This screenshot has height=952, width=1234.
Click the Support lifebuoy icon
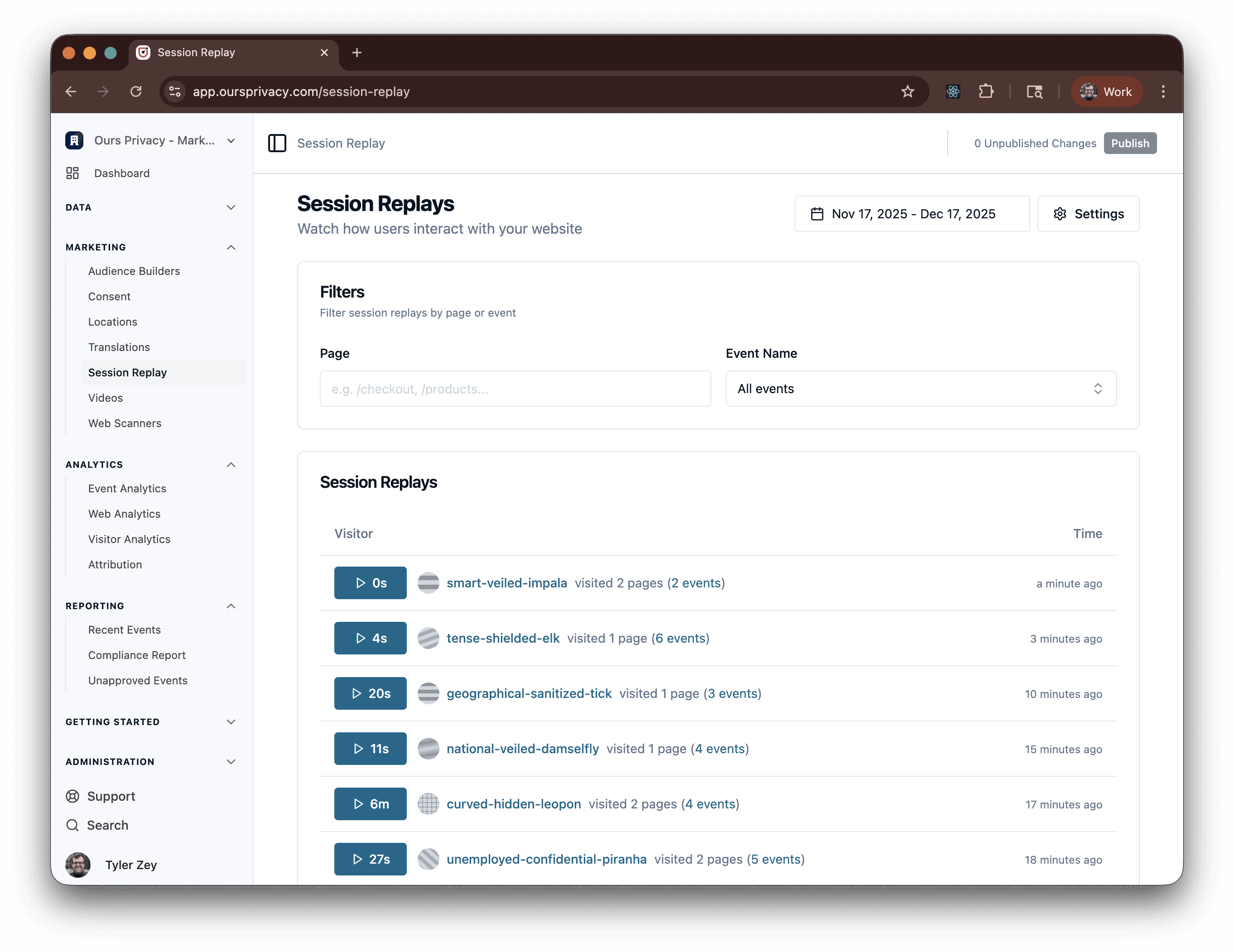(72, 796)
